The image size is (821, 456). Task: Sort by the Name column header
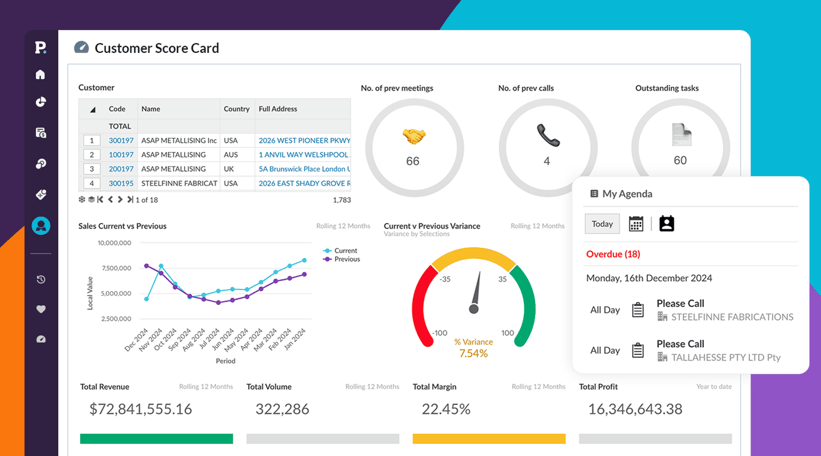tap(151, 109)
